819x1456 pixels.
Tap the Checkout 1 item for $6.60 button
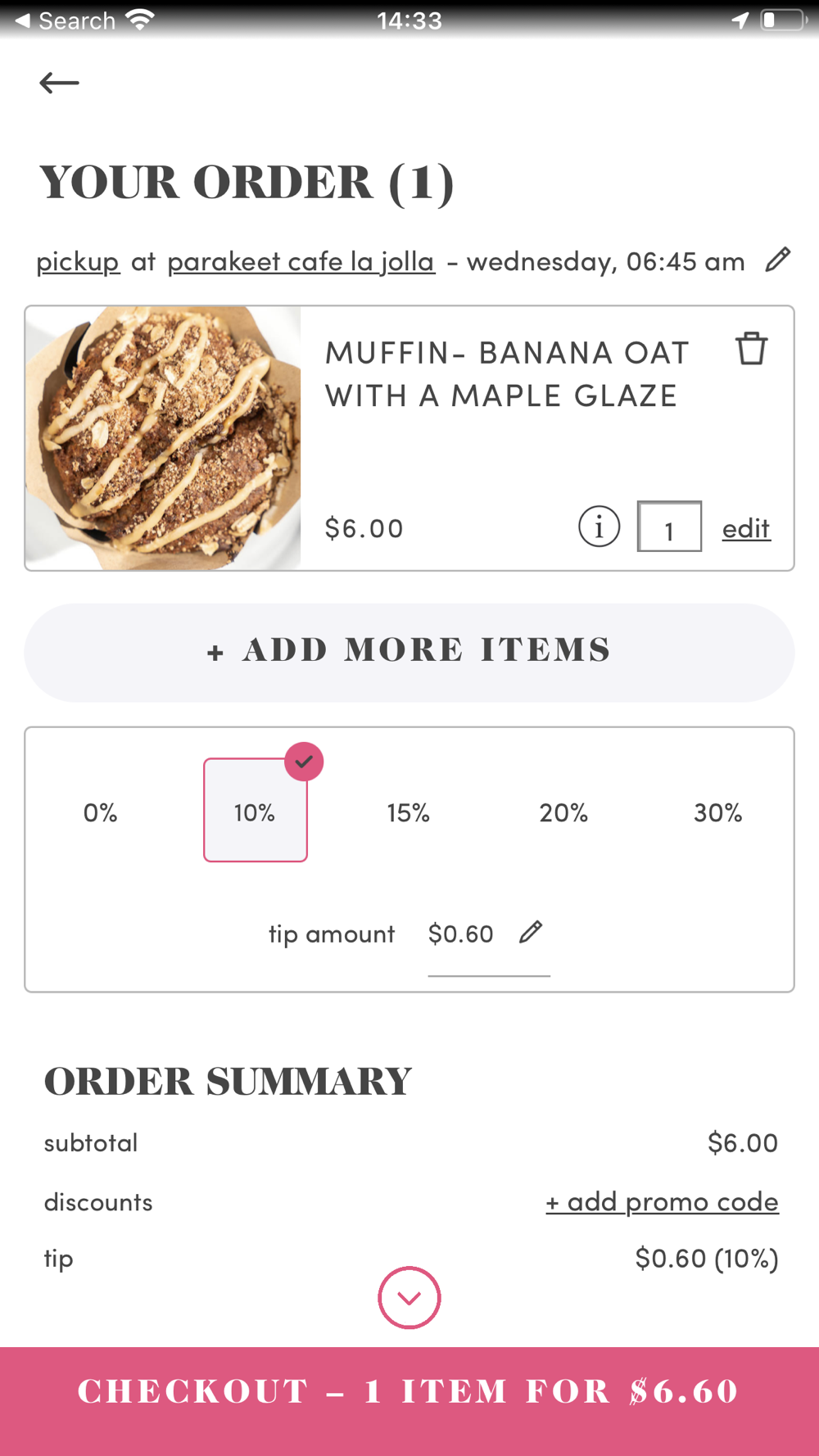click(x=409, y=1392)
